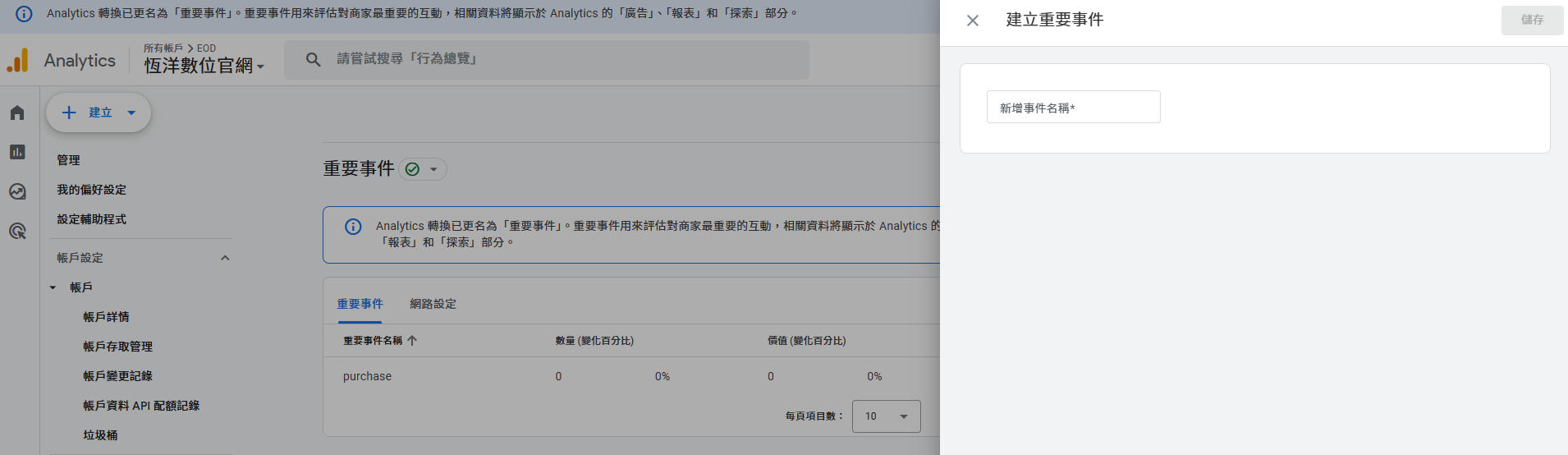The image size is (1568, 455).
Task: Open 我的偏好設定
Action: coord(91,190)
